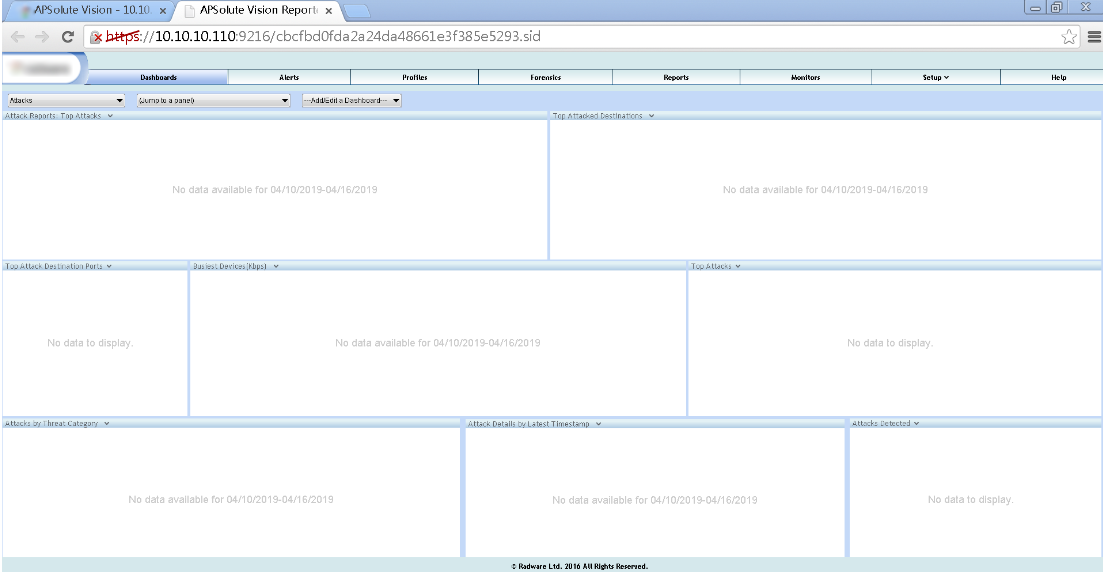
Task: Click the insecure HTTPS lock warning icon
Action: (x=97, y=37)
